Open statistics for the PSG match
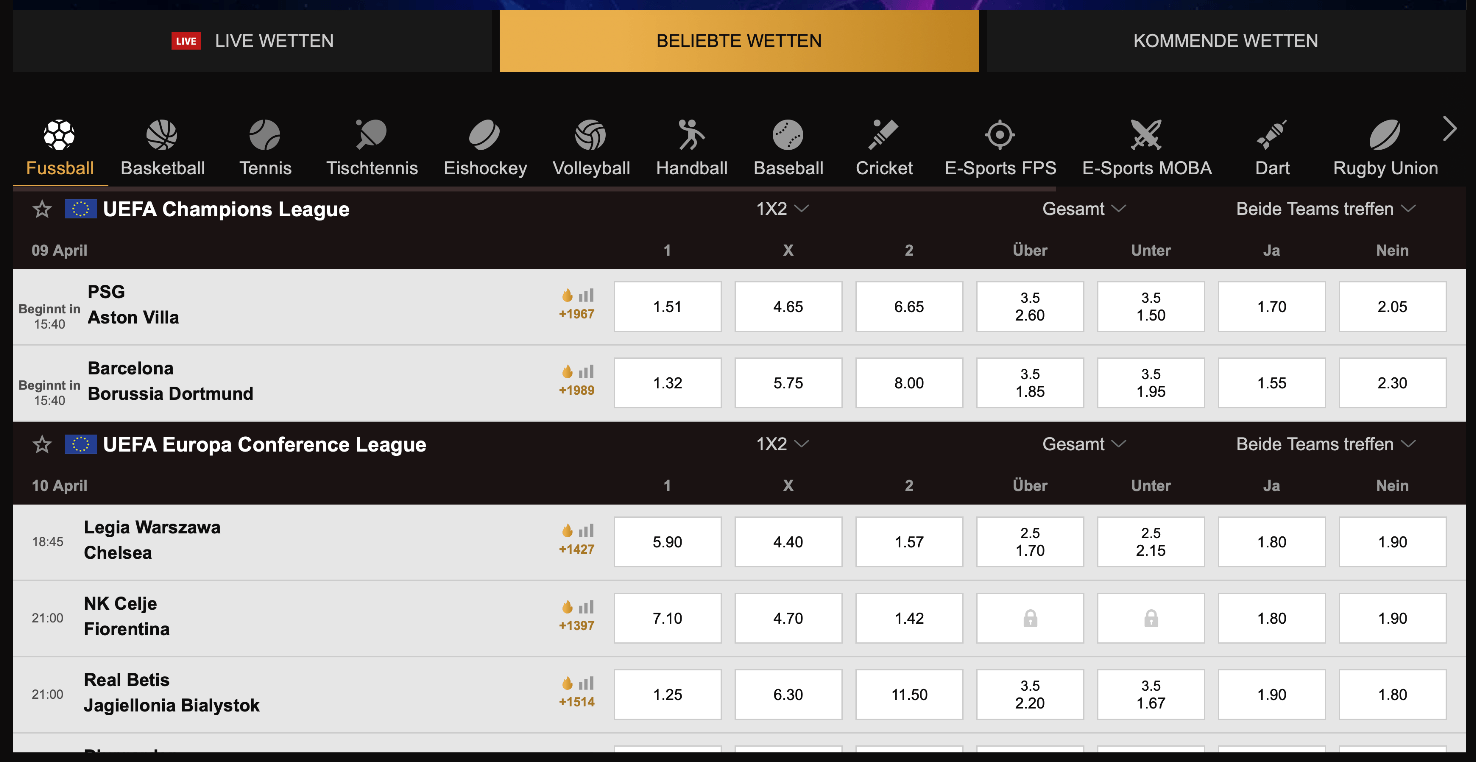 [584, 296]
